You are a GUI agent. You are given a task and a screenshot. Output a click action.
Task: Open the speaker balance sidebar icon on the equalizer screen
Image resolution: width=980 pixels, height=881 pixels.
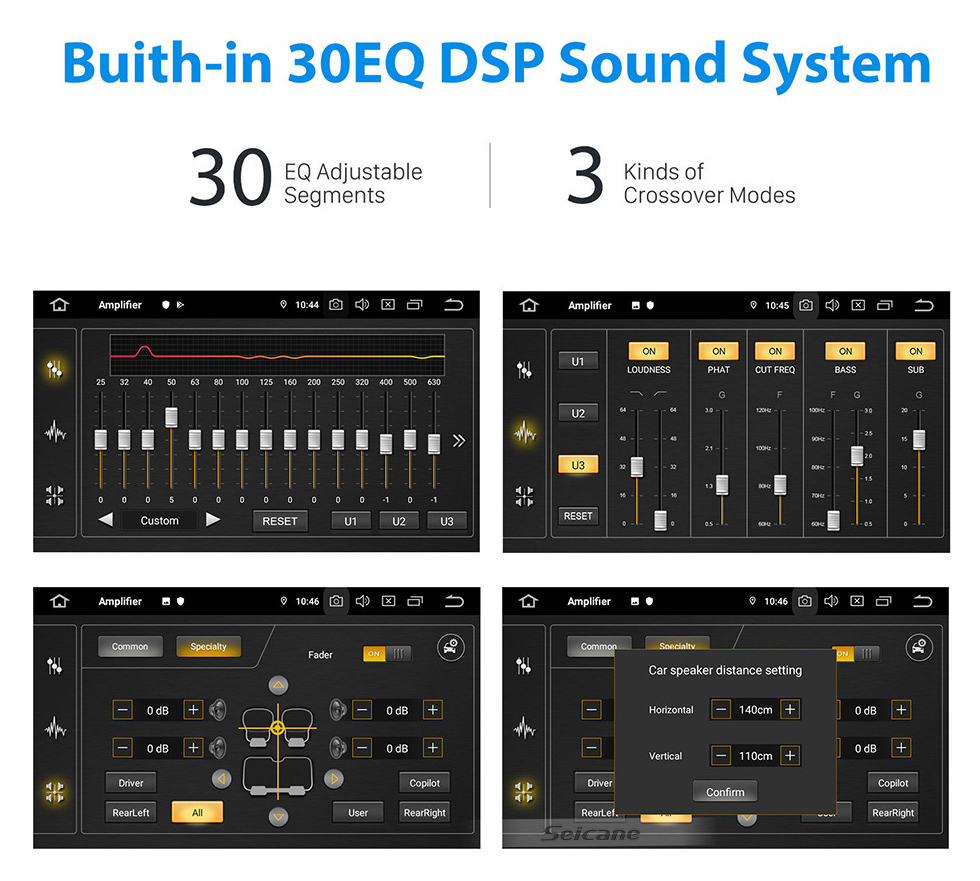[55, 495]
